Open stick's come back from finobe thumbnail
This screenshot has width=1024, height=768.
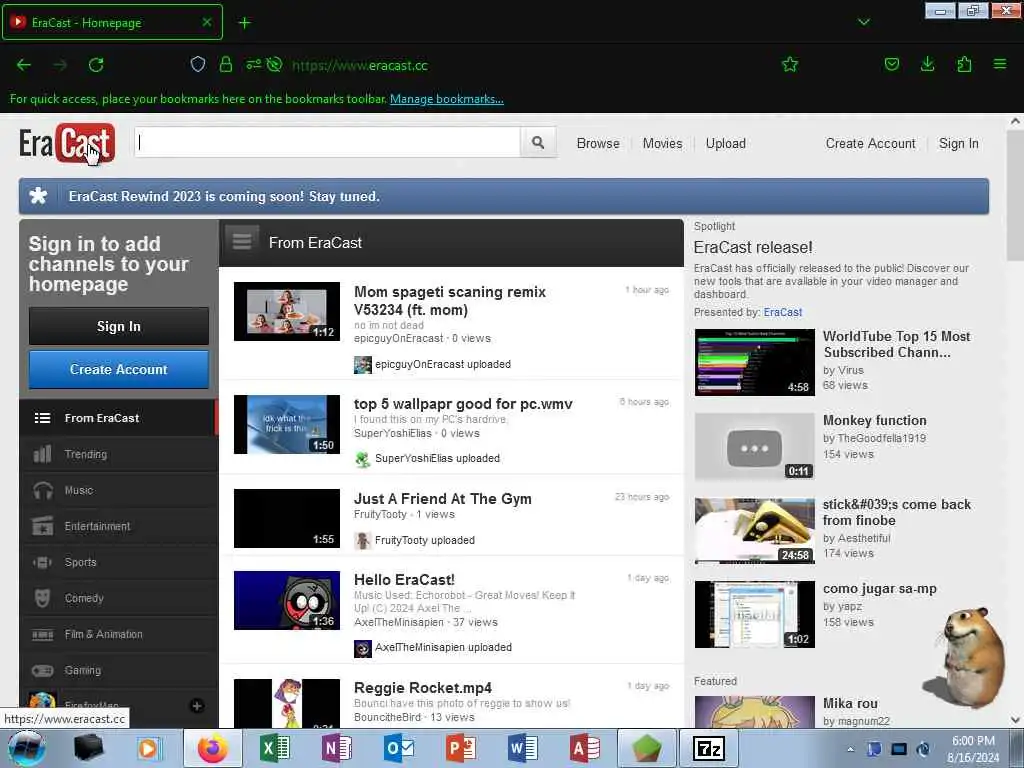point(754,530)
